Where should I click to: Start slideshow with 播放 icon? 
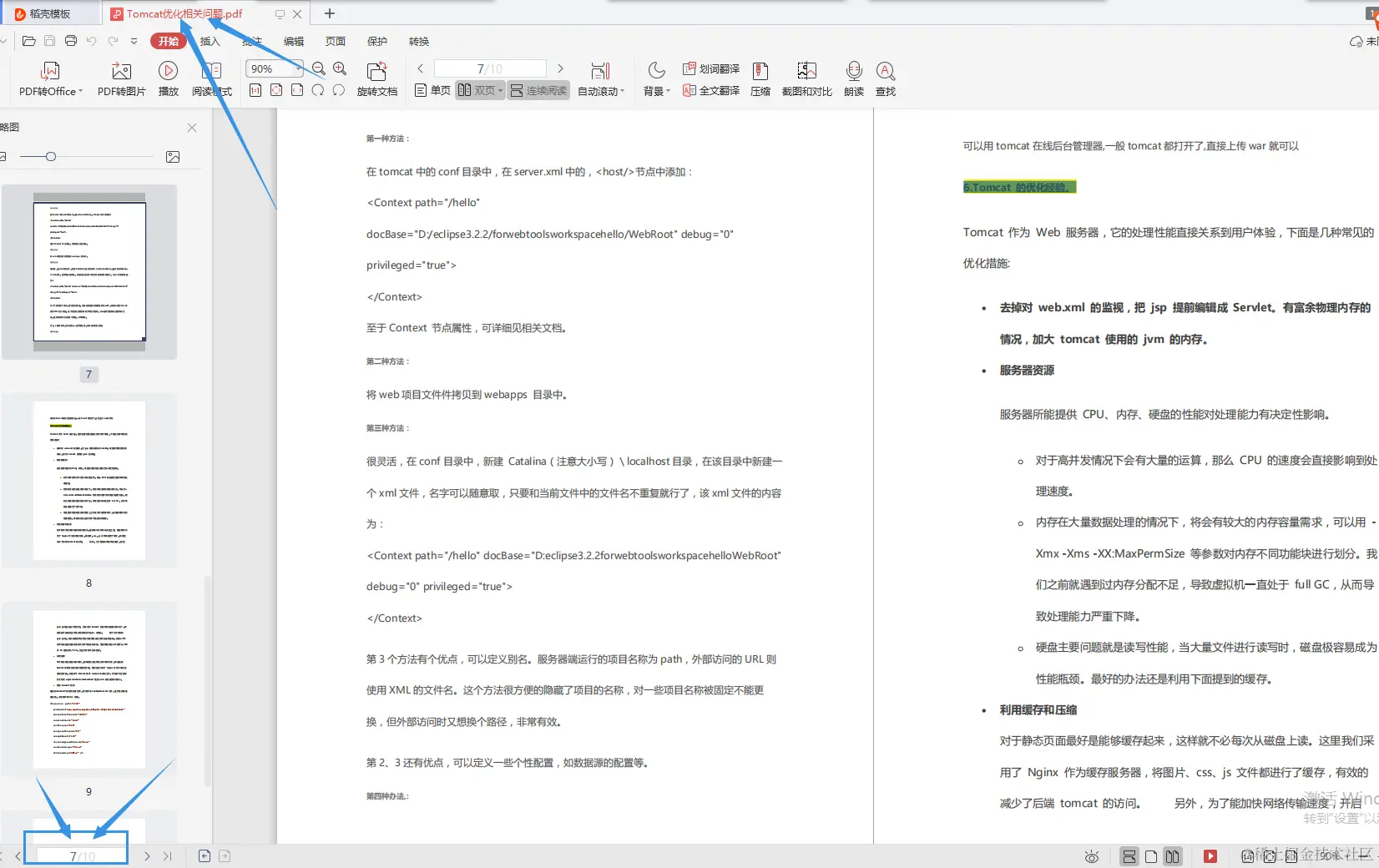pyautogui.click(x=168, y=79)
